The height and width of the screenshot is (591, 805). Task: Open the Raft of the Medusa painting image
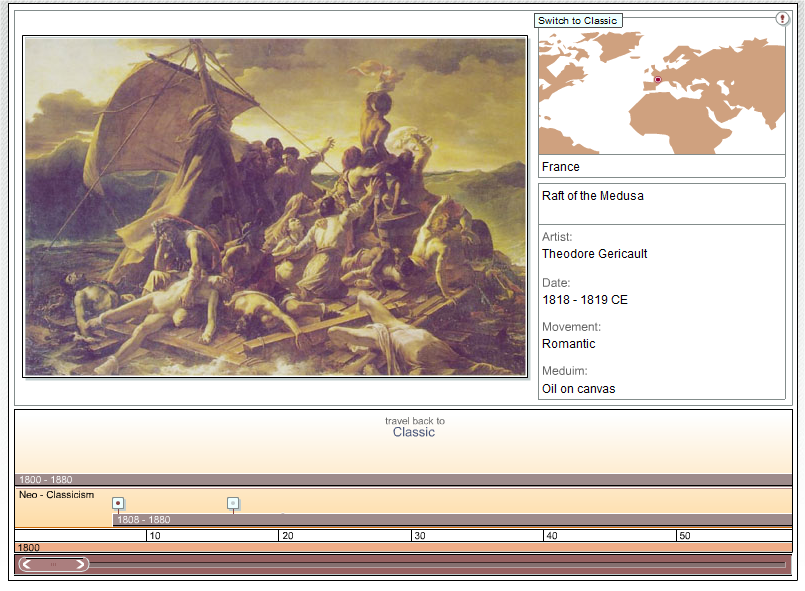(275, 206)
